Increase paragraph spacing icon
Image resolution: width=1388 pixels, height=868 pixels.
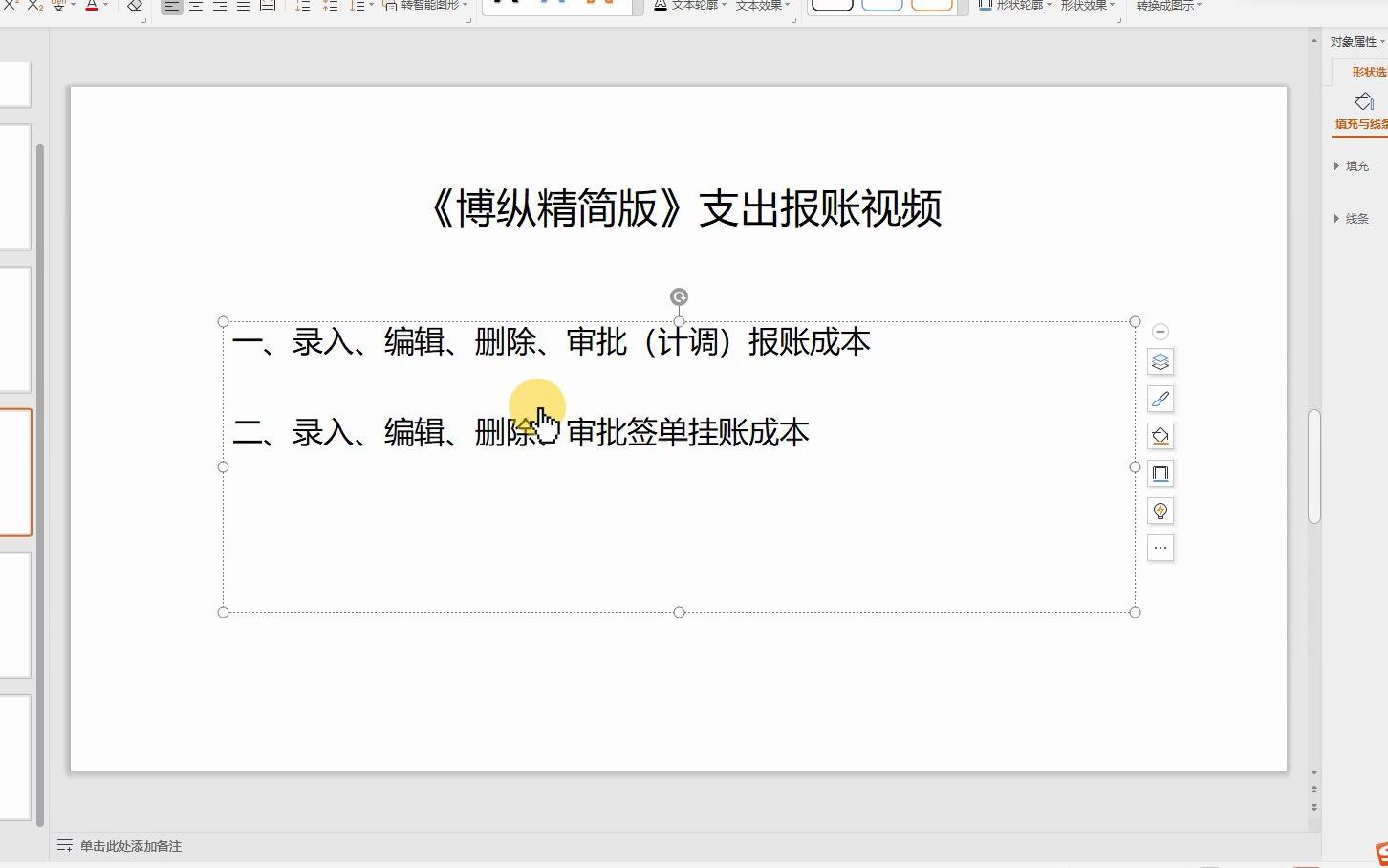[330, 5]
